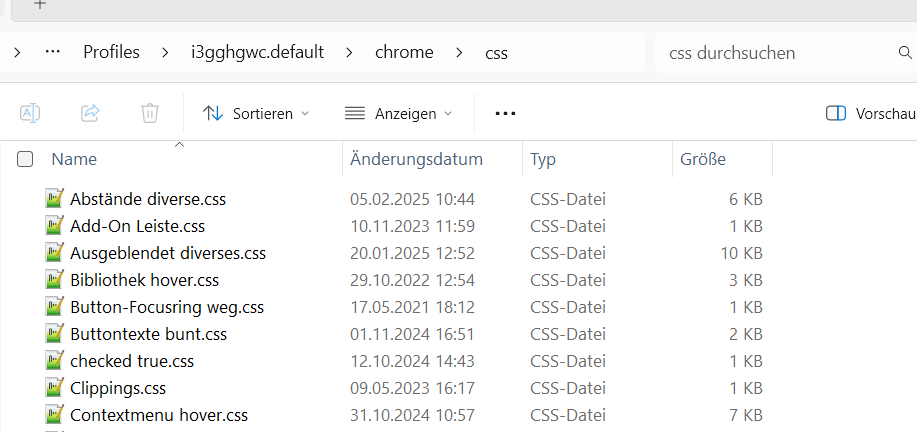Click the Abstände diverse.css file icon
Viewport: 917px width, 432px height.
55,198
